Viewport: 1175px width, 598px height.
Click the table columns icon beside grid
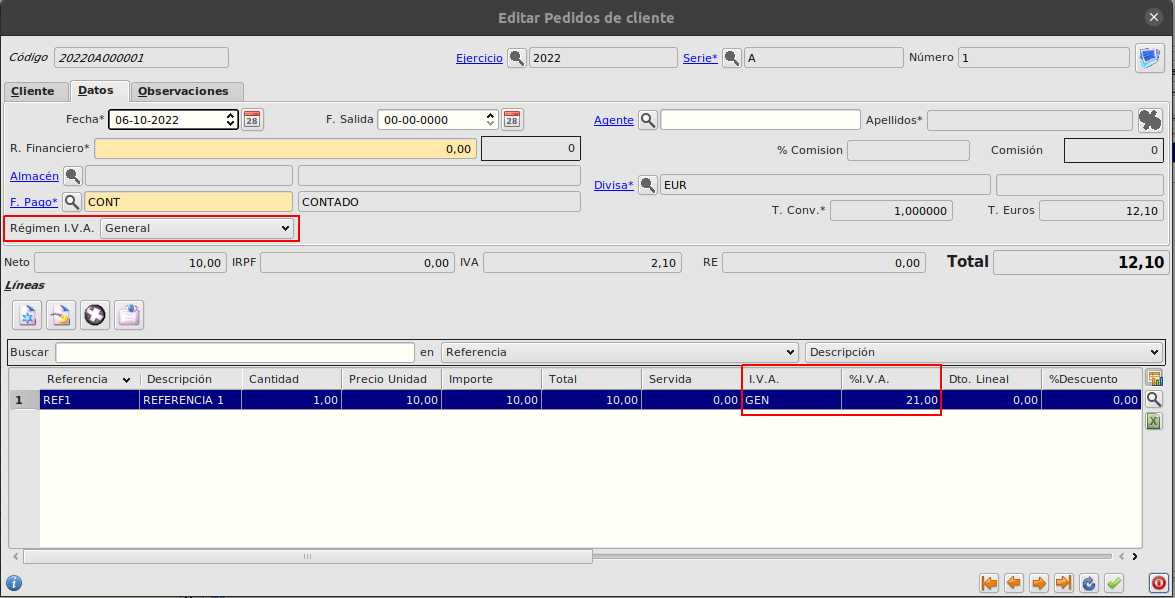click(x=1154, y=378)
